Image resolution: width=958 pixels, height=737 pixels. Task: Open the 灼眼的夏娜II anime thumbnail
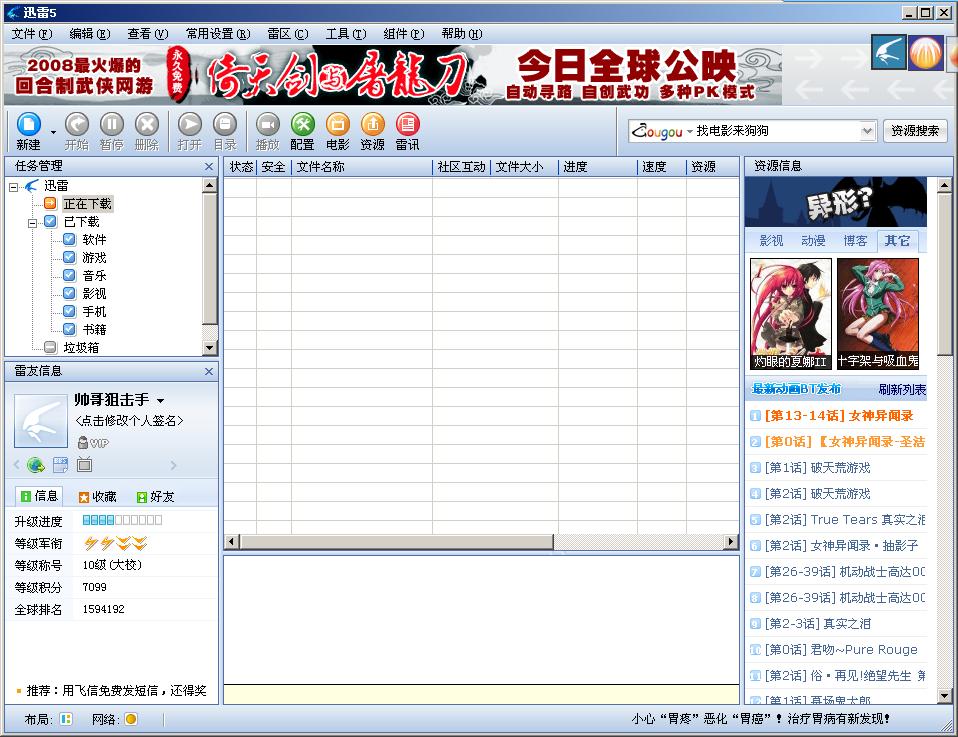791,314
